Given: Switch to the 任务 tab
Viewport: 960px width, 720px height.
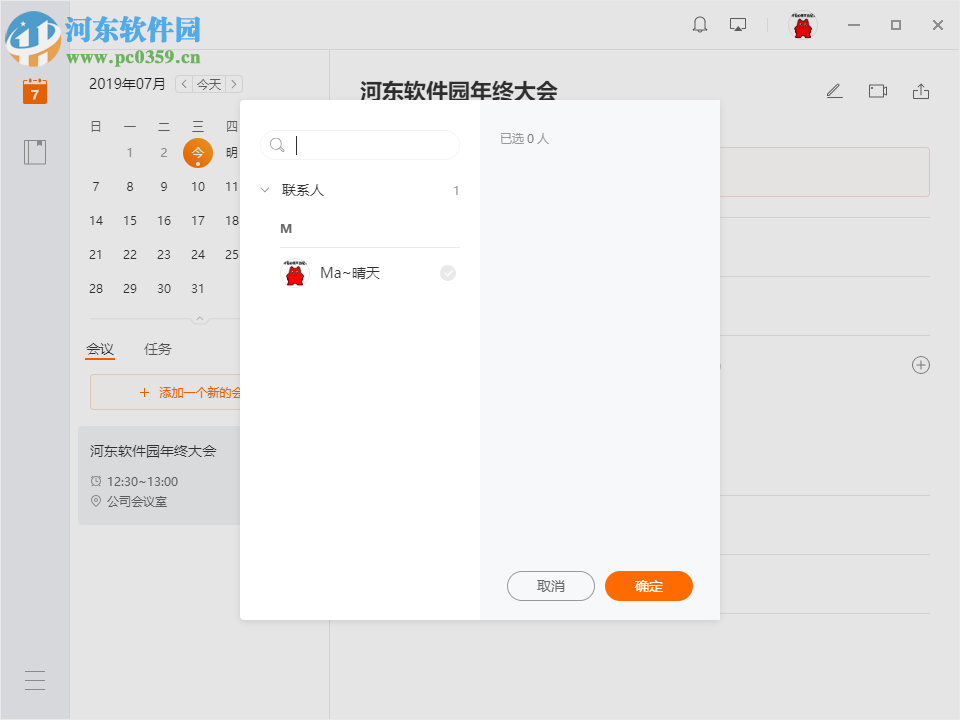Looking at the screenshot, I should tap(156, 349).
